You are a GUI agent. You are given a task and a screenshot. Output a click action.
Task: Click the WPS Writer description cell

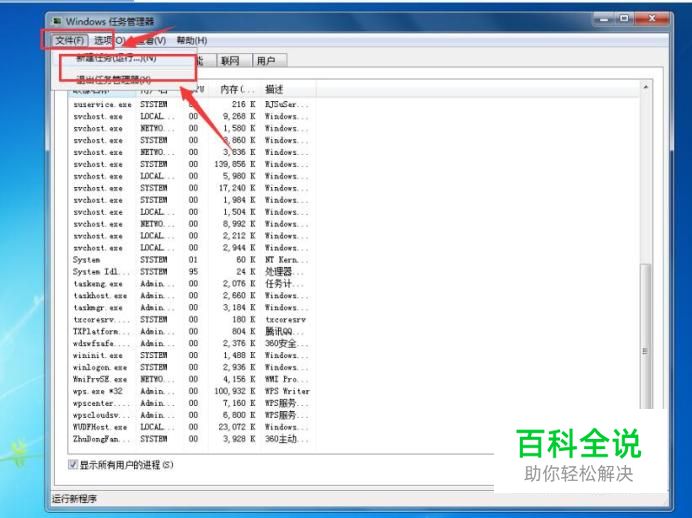pyautogui.click(x=287, y=391)
